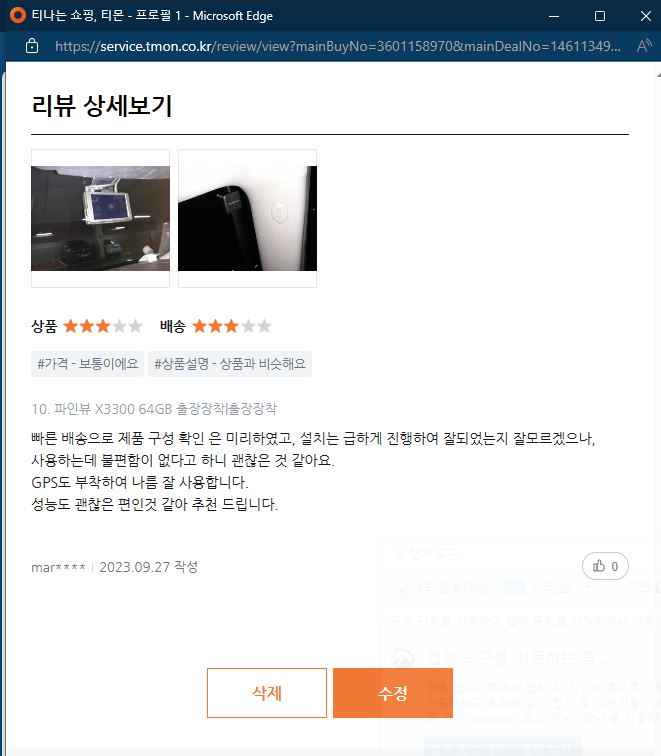Screen dimensions: 661x756
Task: Minimize the Edge window
Action: [x=554, y=16]
